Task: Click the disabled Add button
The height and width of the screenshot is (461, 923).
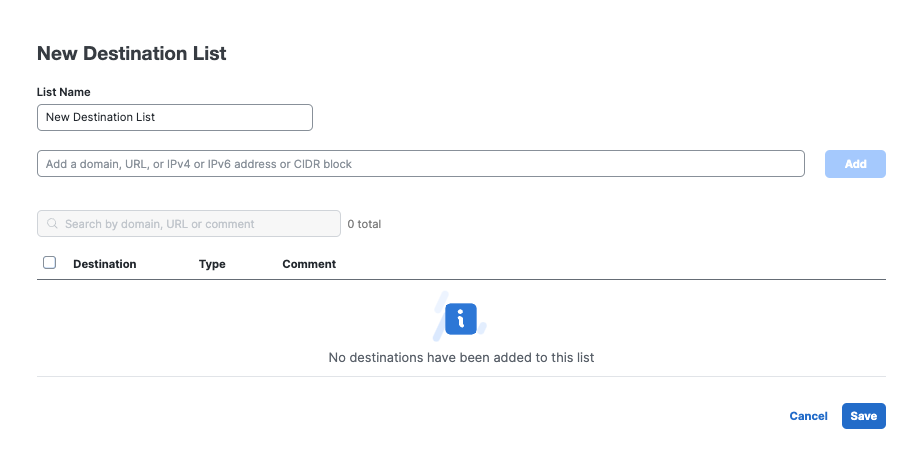Action: pyautogui.click(x=855, y=164)
